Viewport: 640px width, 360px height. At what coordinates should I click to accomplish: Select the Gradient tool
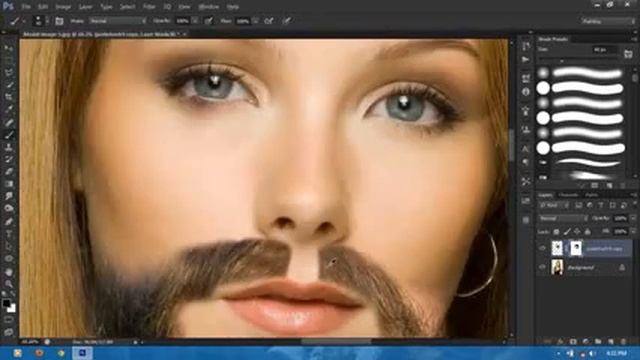[9, 184]
